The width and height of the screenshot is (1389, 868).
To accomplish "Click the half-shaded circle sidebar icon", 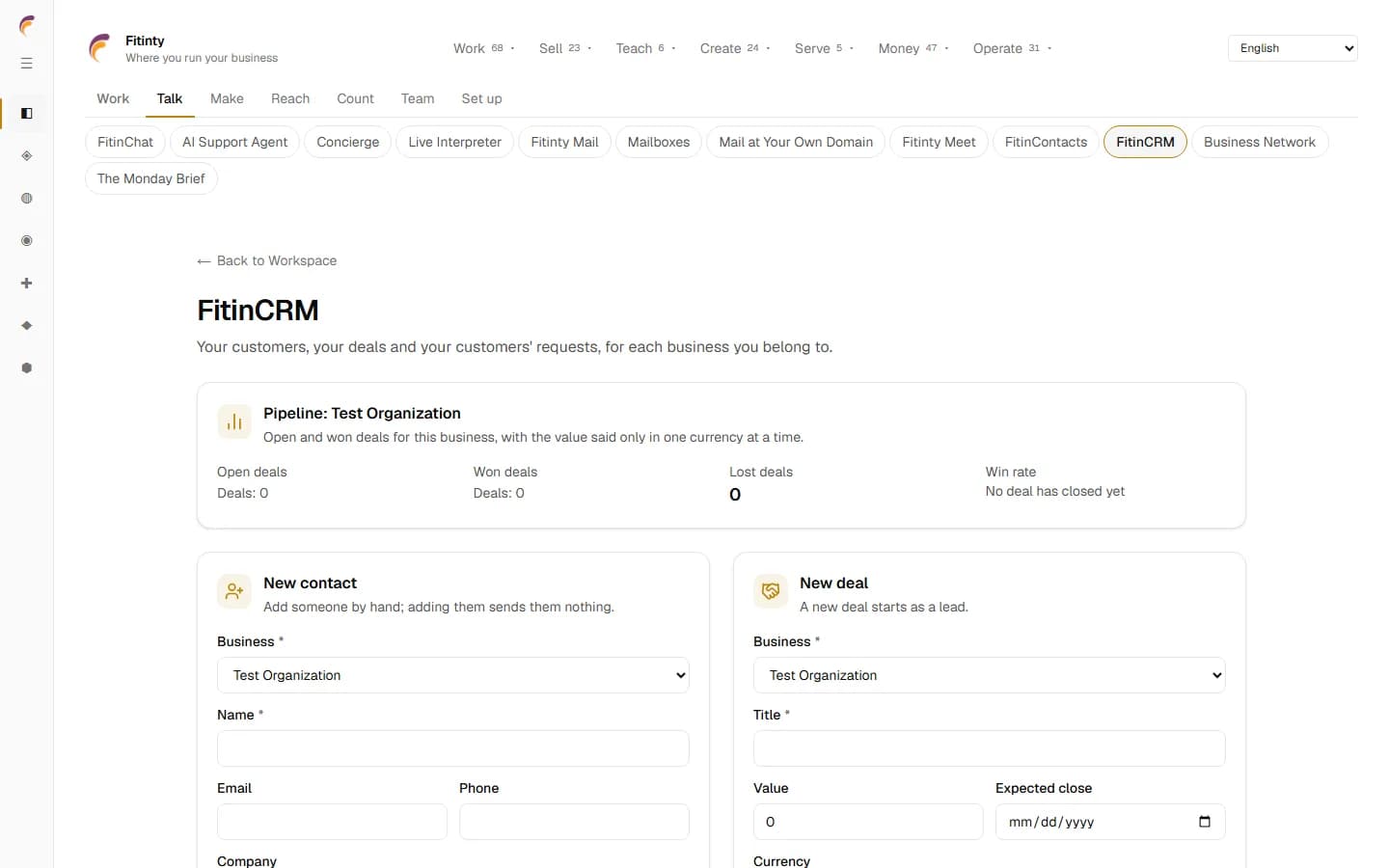I will (27, 199).
